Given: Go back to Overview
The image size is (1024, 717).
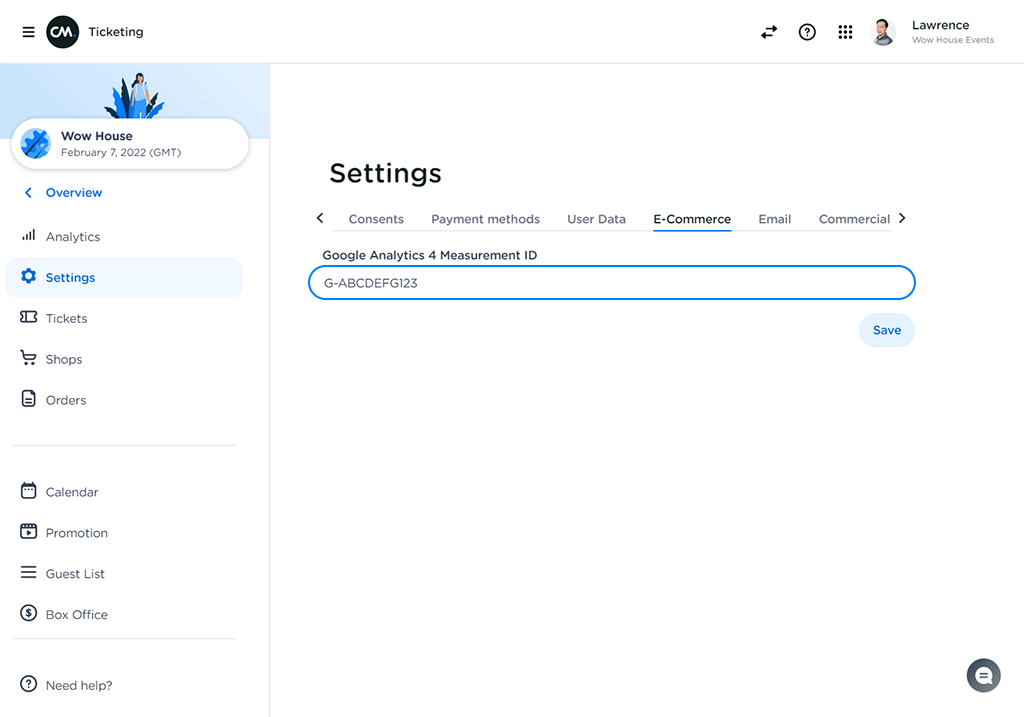Looking at the screenshot, I should coord(73,193).
